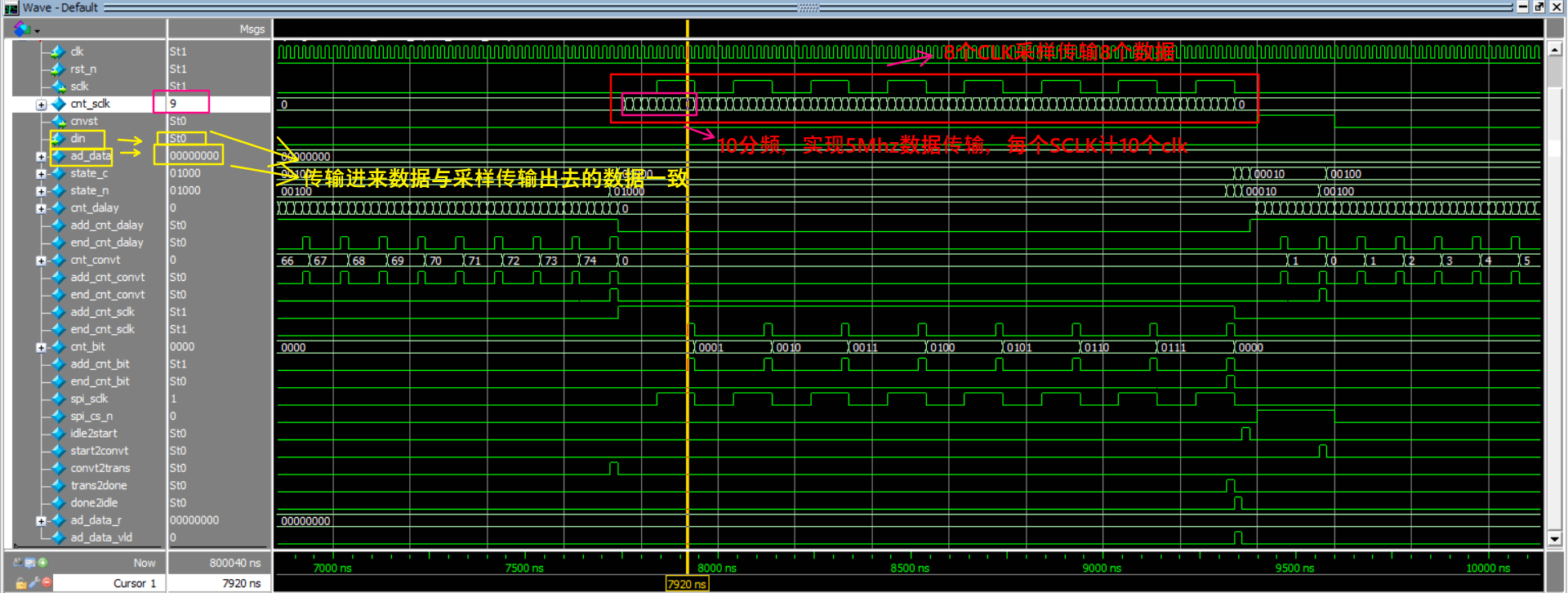This screenshot has height=593, width=1568.
Task: Expand the state_c signal
Action: point(41,174)
